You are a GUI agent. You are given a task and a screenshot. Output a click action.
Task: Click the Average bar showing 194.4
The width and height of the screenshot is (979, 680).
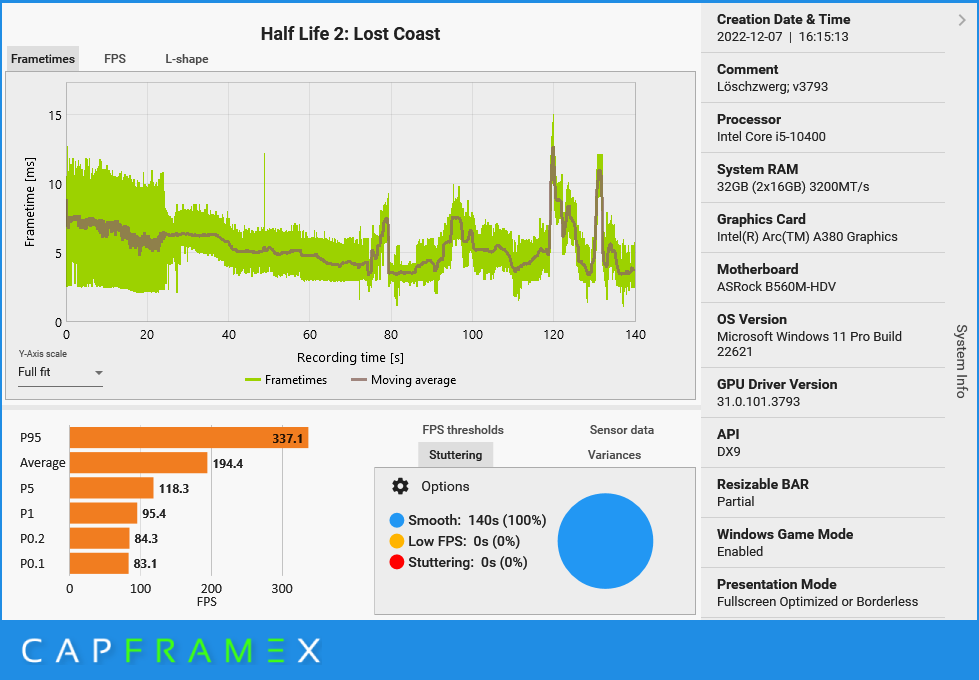(x=138, y=463)
